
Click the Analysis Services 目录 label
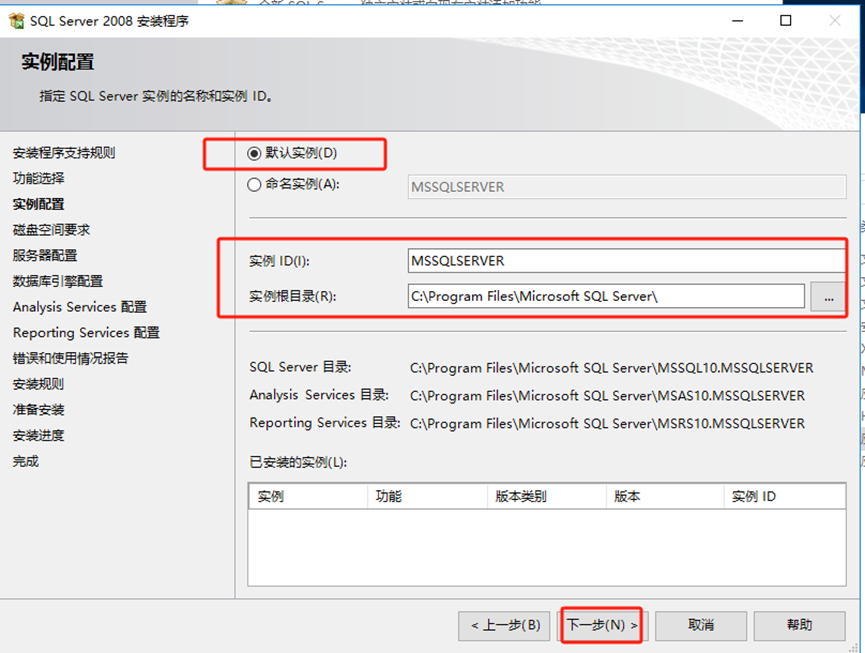(319, 395)
